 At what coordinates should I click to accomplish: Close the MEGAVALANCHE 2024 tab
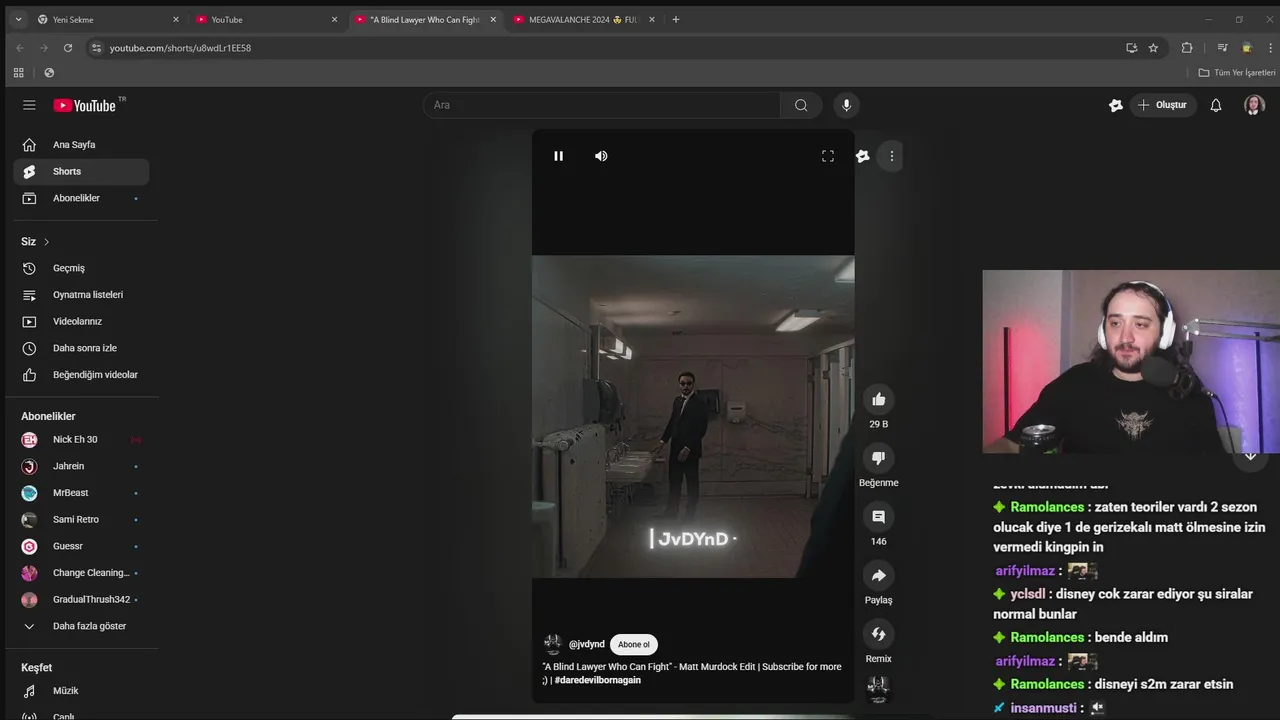(x=652, y=19)
